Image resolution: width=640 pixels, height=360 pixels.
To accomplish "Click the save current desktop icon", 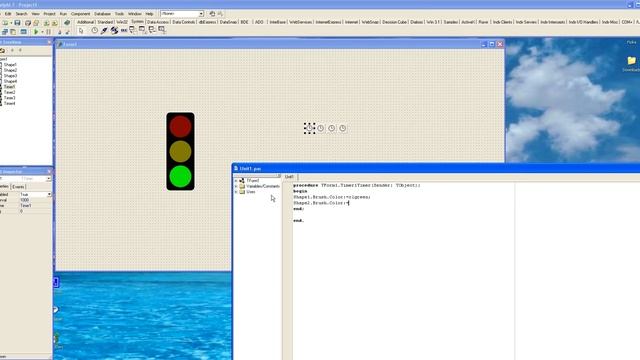I will pos(212,14).
